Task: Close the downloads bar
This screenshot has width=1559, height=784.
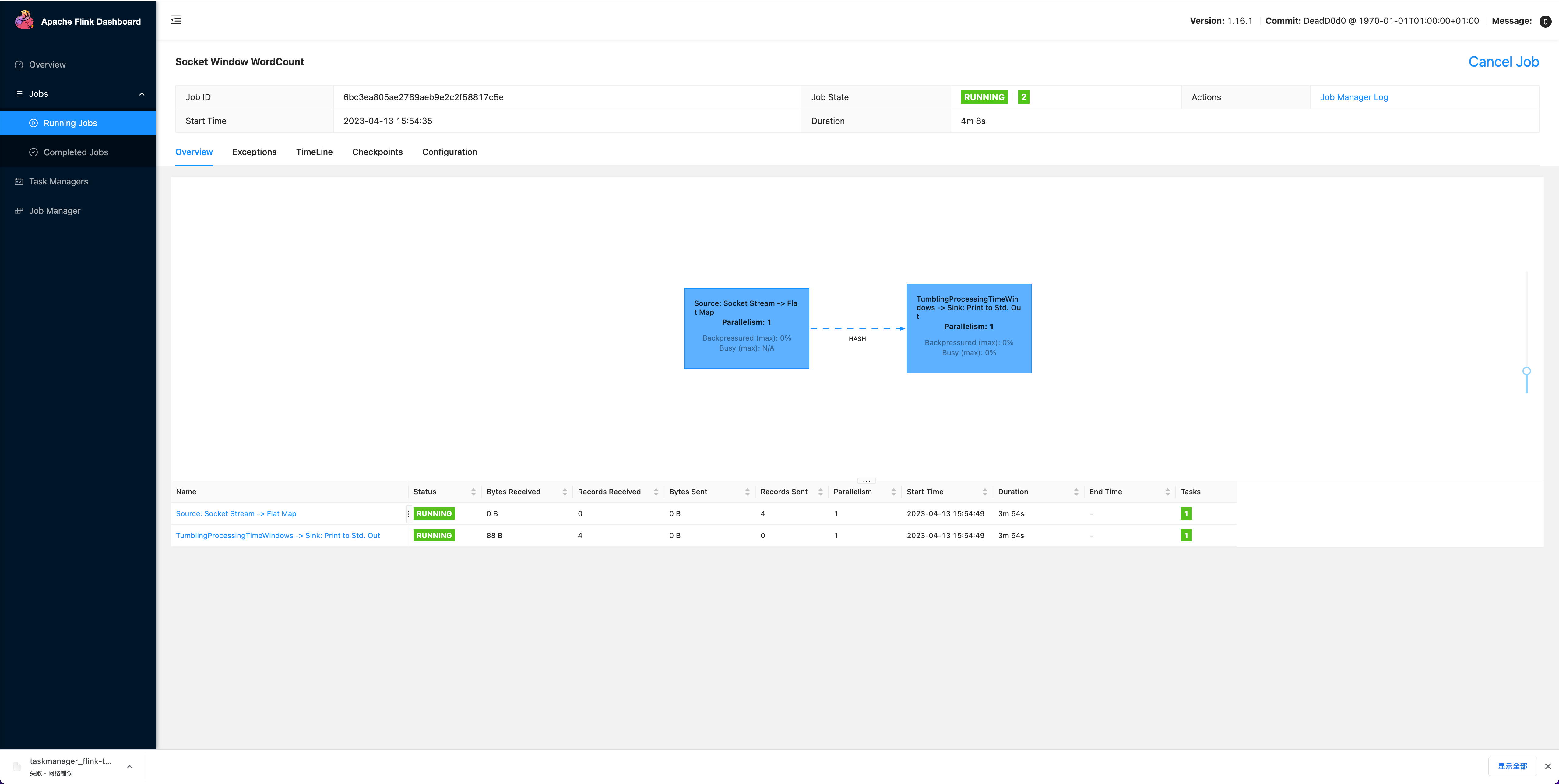Action: pos(1548,766)
